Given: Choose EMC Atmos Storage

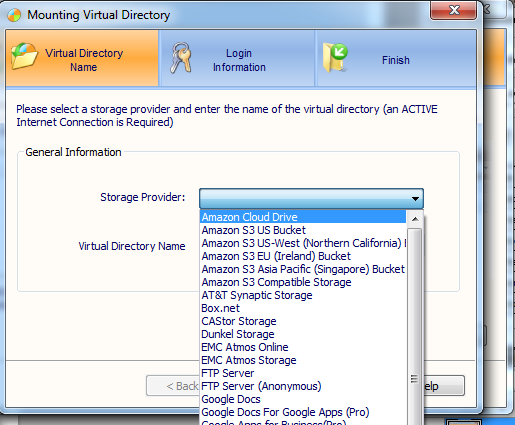Looking at the screenshot, I should (303, 360).
